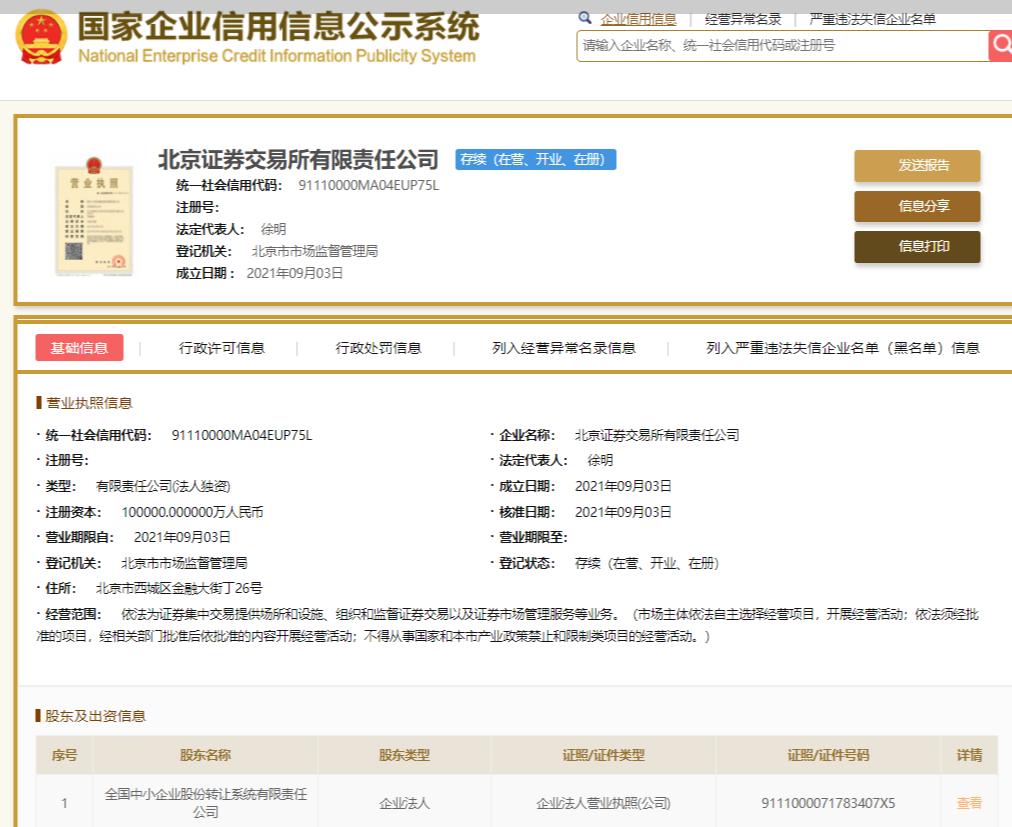Click the header credit code 91110000MA04EUP75L
1012x827 pixels.
click(x=369, y=185)
